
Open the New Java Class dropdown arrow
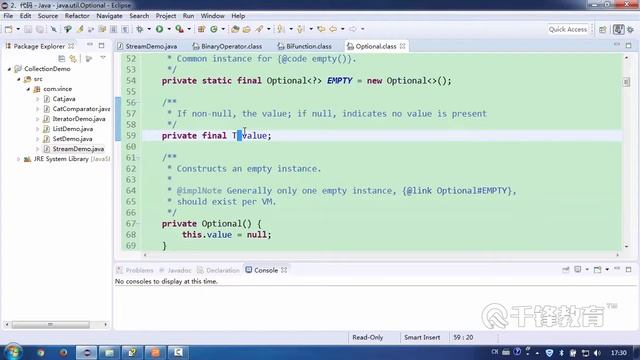coord(223,29)
